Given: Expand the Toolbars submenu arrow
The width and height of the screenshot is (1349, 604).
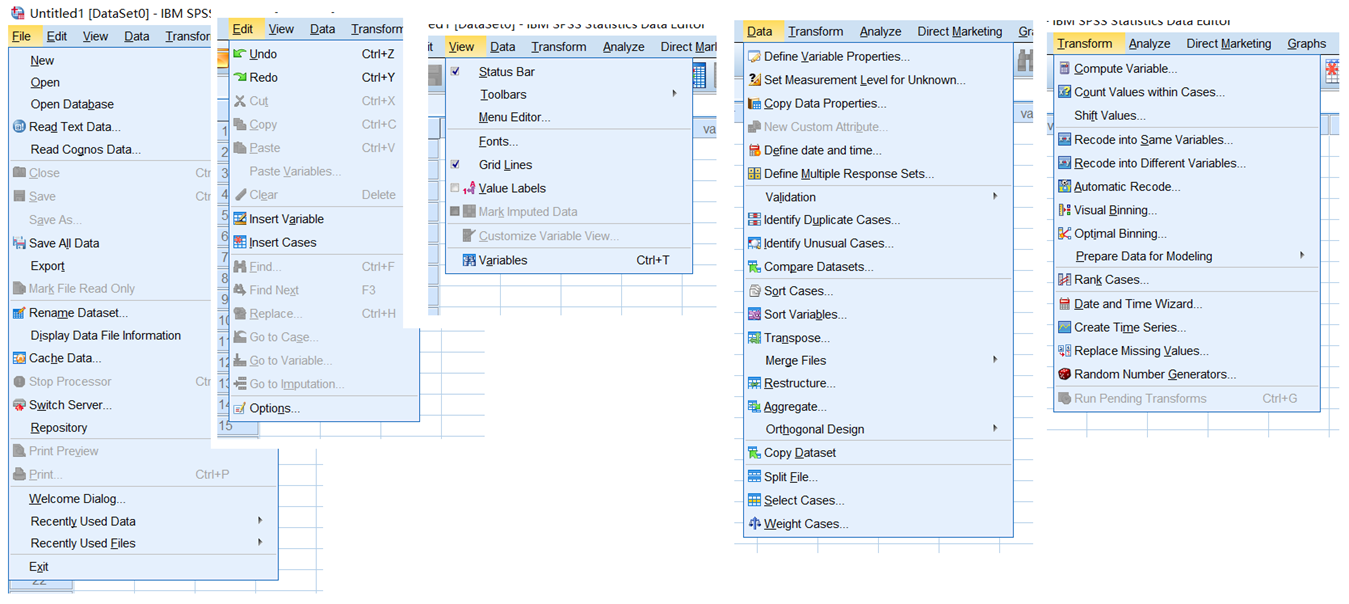Looking at the screenshot, I should 674,94.
